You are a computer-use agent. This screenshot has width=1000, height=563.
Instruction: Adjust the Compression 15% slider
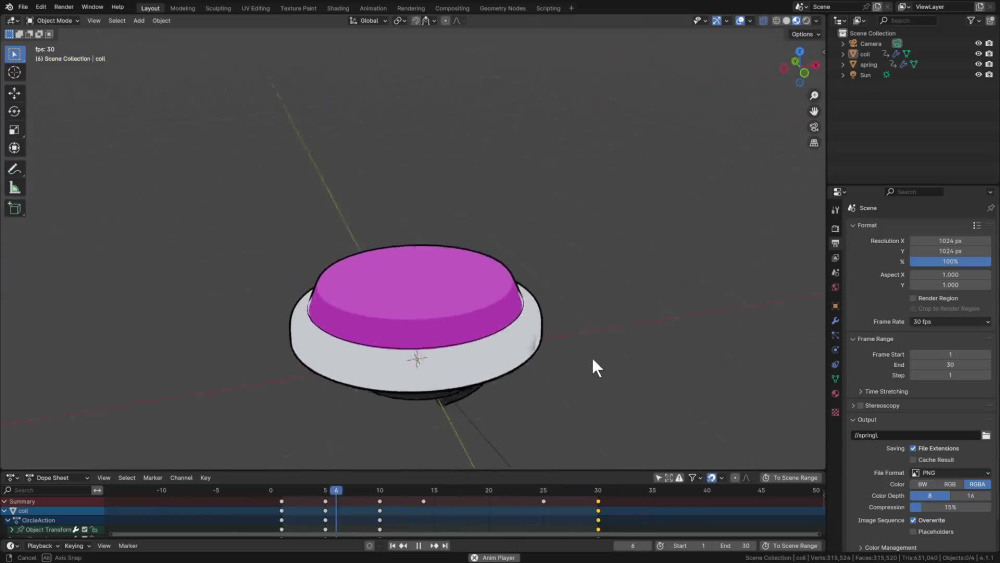click(950, 508)
